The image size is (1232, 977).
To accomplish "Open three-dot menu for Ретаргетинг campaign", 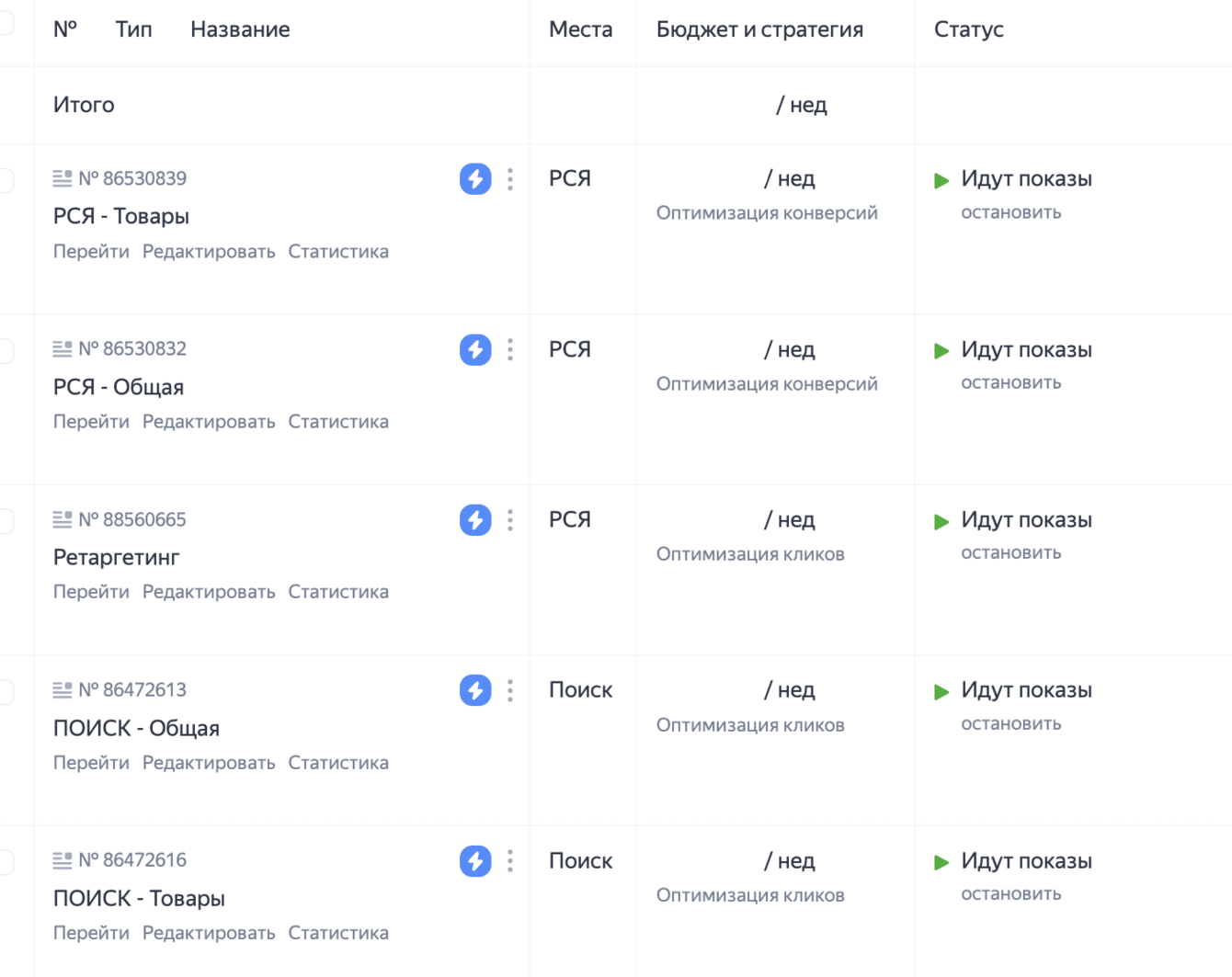I will tap(510, 520).
